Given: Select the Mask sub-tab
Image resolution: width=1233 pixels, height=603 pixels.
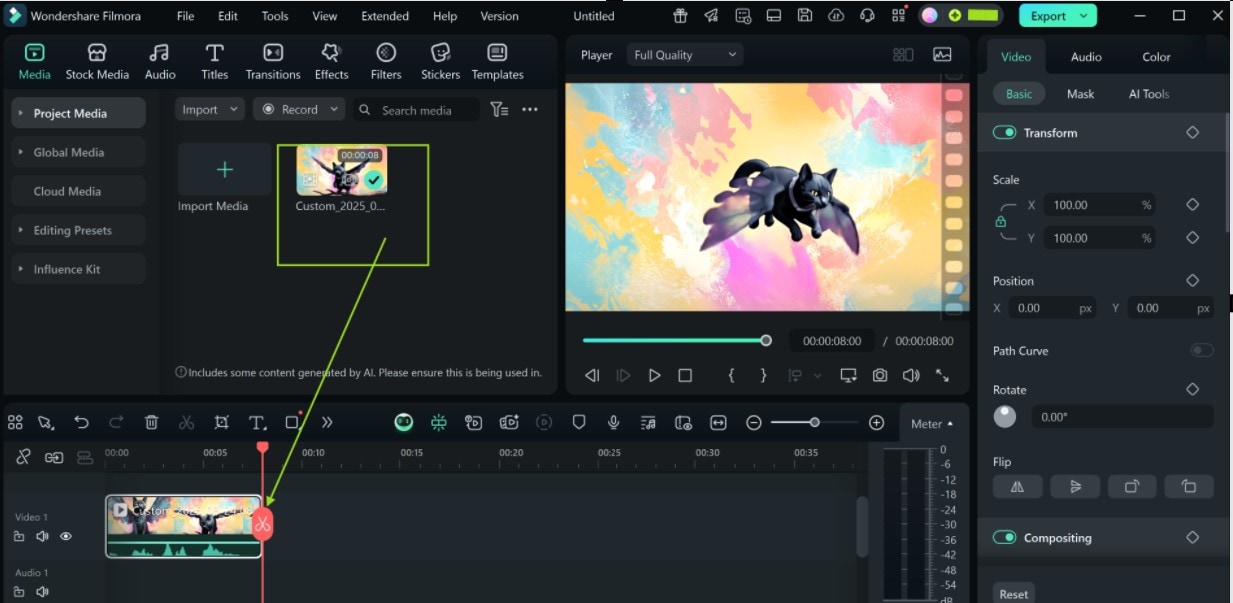Looking at the screenshot, I should 1080,94.
